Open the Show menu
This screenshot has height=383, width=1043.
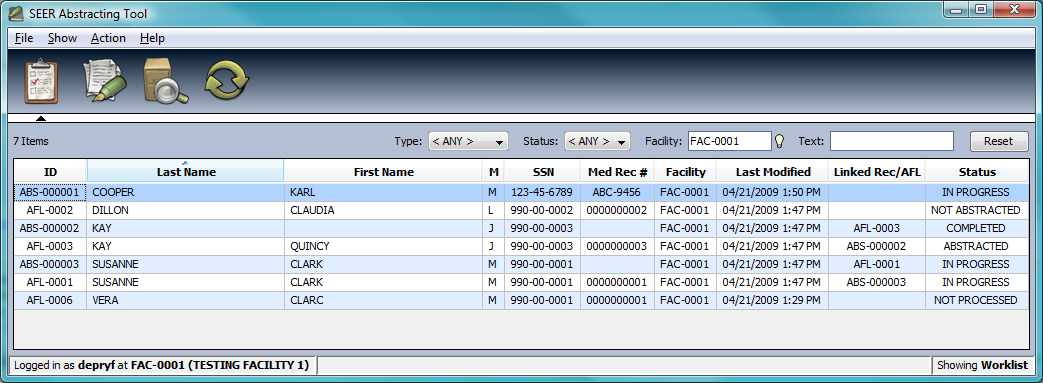62,38
